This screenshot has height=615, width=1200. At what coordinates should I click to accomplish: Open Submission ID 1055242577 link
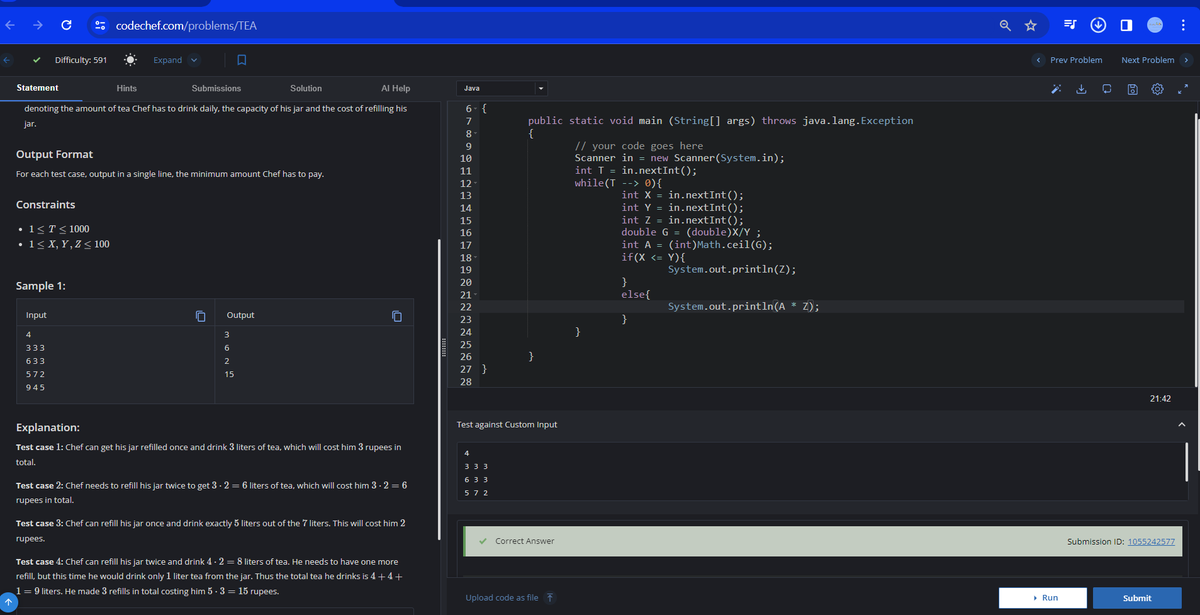tap(1152, 541)
